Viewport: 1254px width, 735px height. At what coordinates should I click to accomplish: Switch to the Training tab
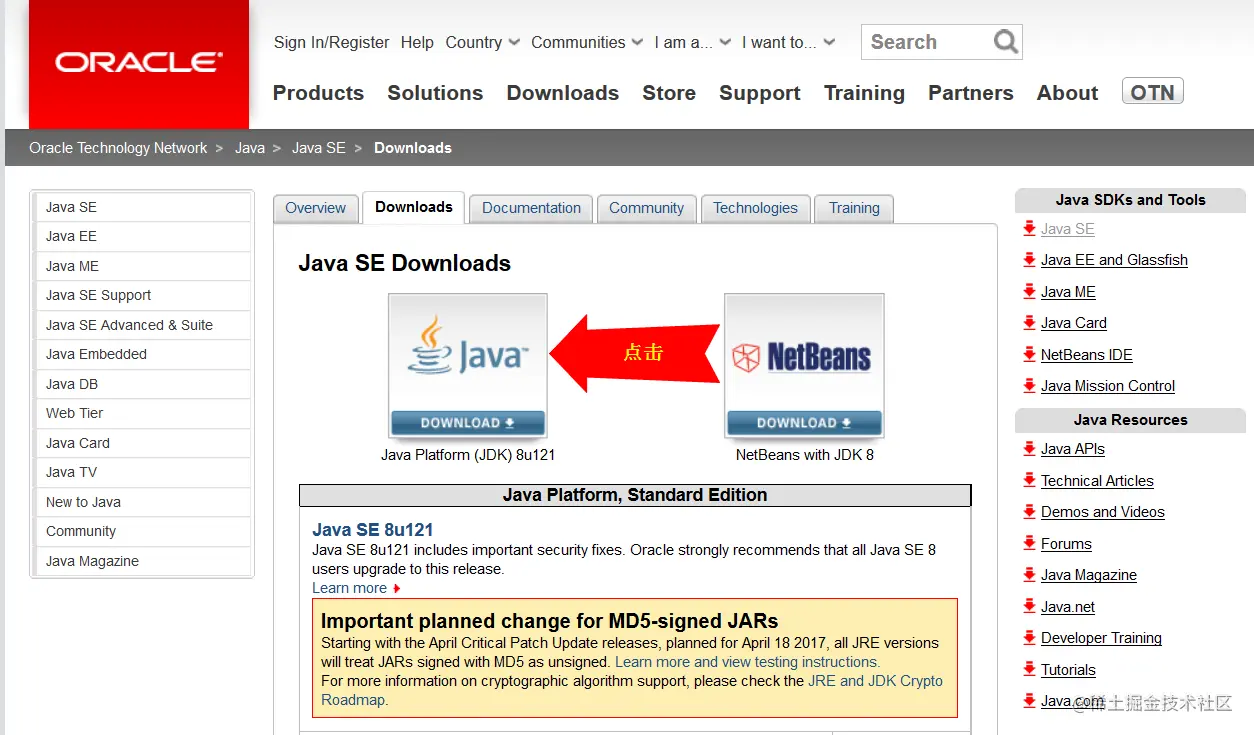click(x=854, y=208)
